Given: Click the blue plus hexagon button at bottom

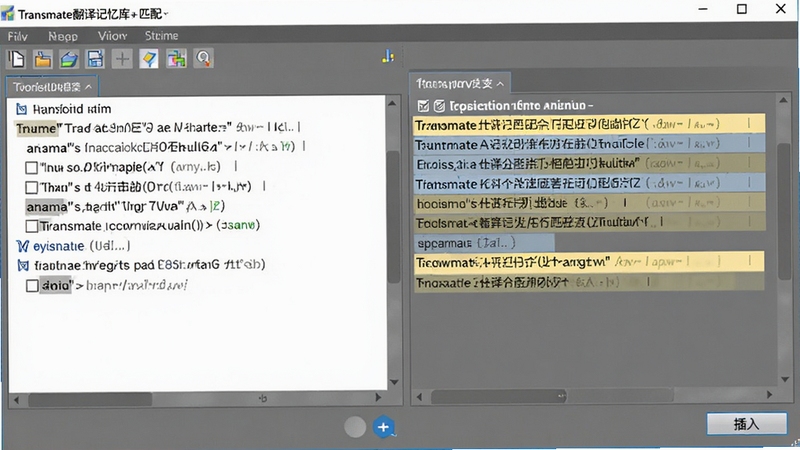Looking at the screenshot, I should click(384, 427).
